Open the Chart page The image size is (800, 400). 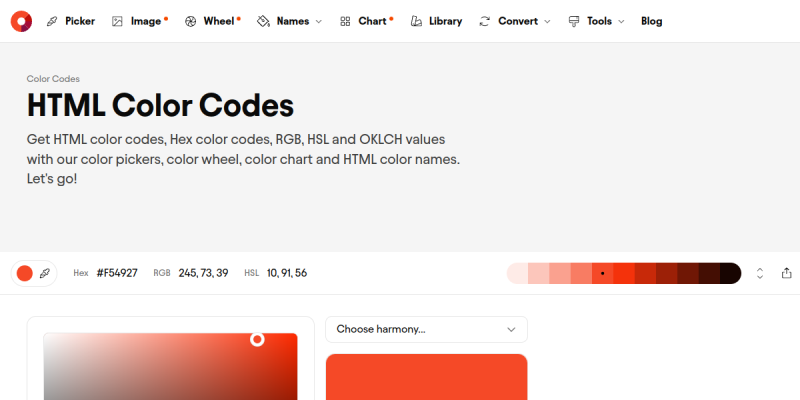tap(372, 21)
